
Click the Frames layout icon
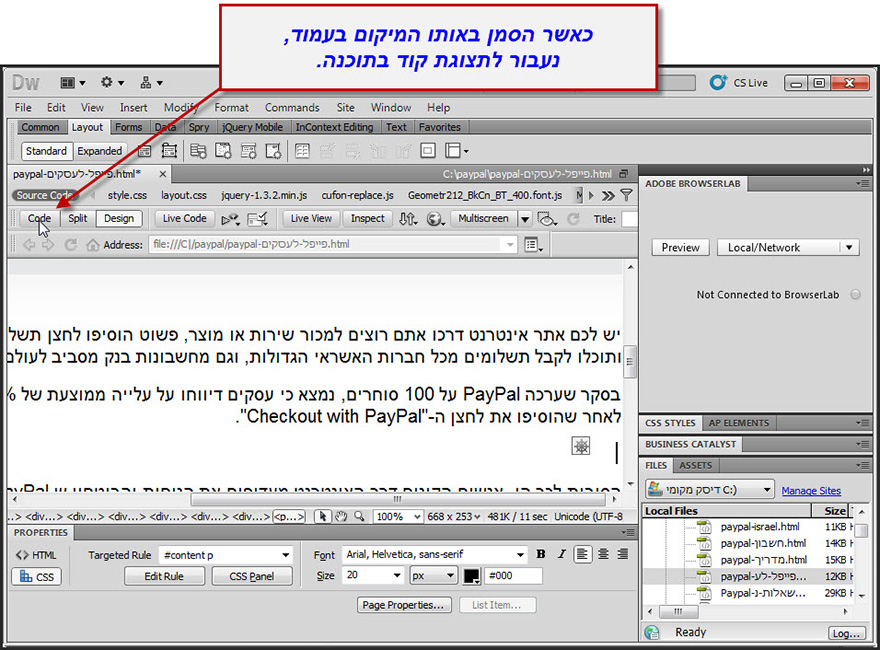pos(456,151)
